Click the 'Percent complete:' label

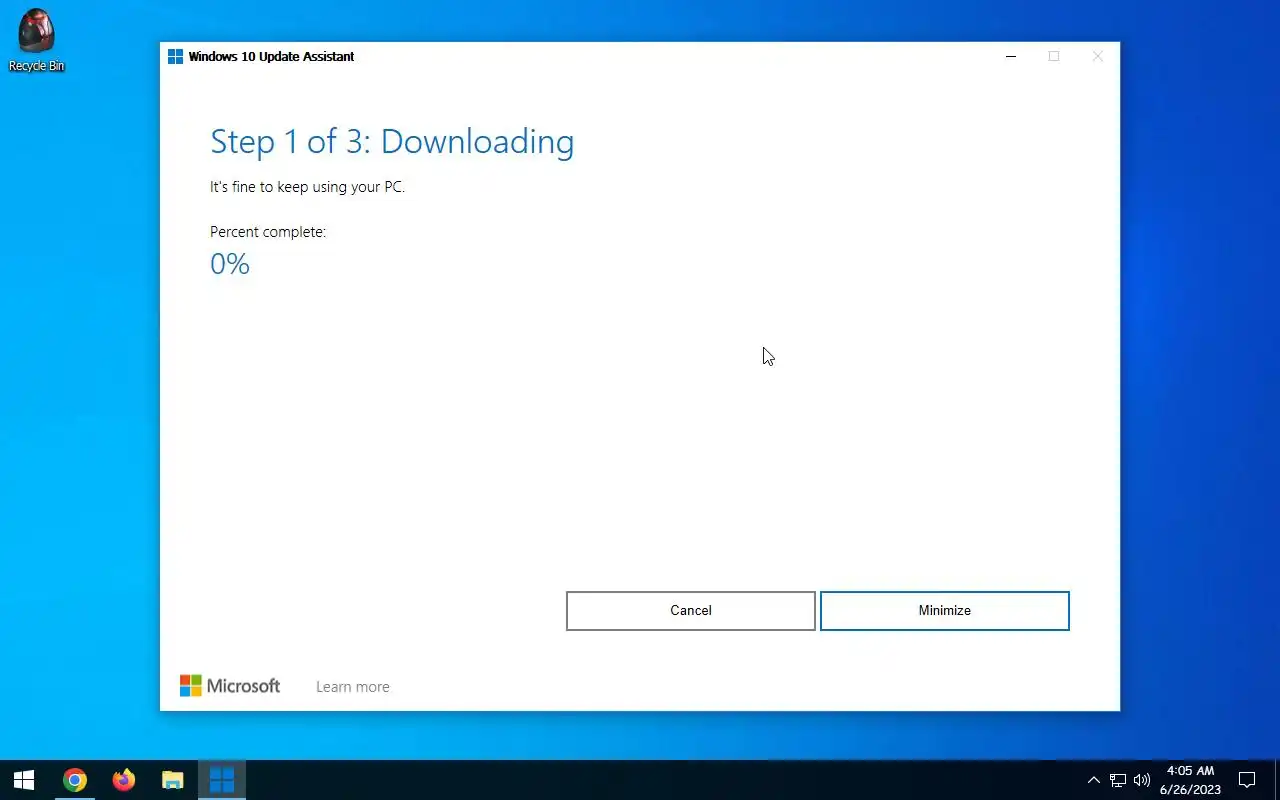[x=268, y=232]
